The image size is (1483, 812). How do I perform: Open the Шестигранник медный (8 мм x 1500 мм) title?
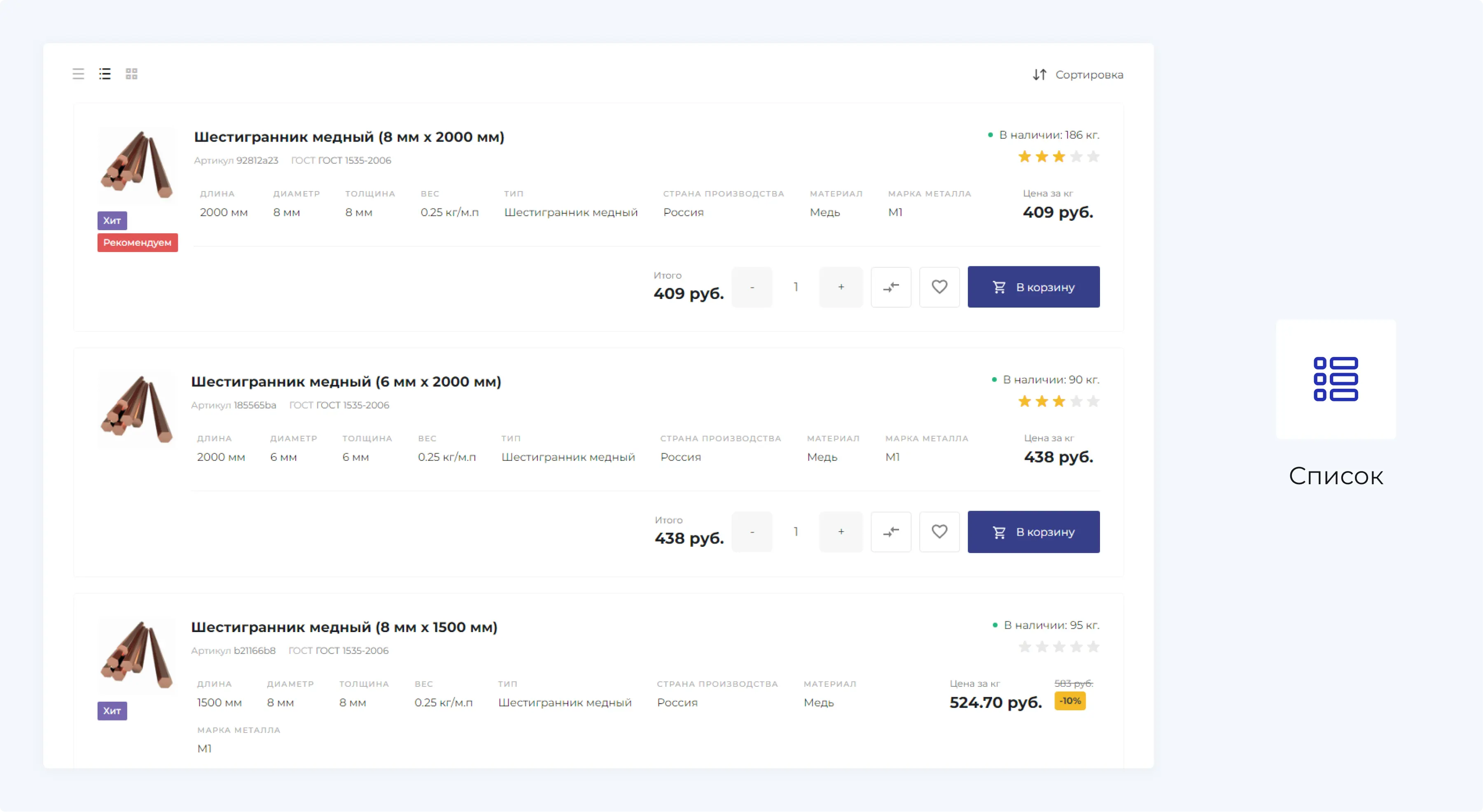point(344,627)
